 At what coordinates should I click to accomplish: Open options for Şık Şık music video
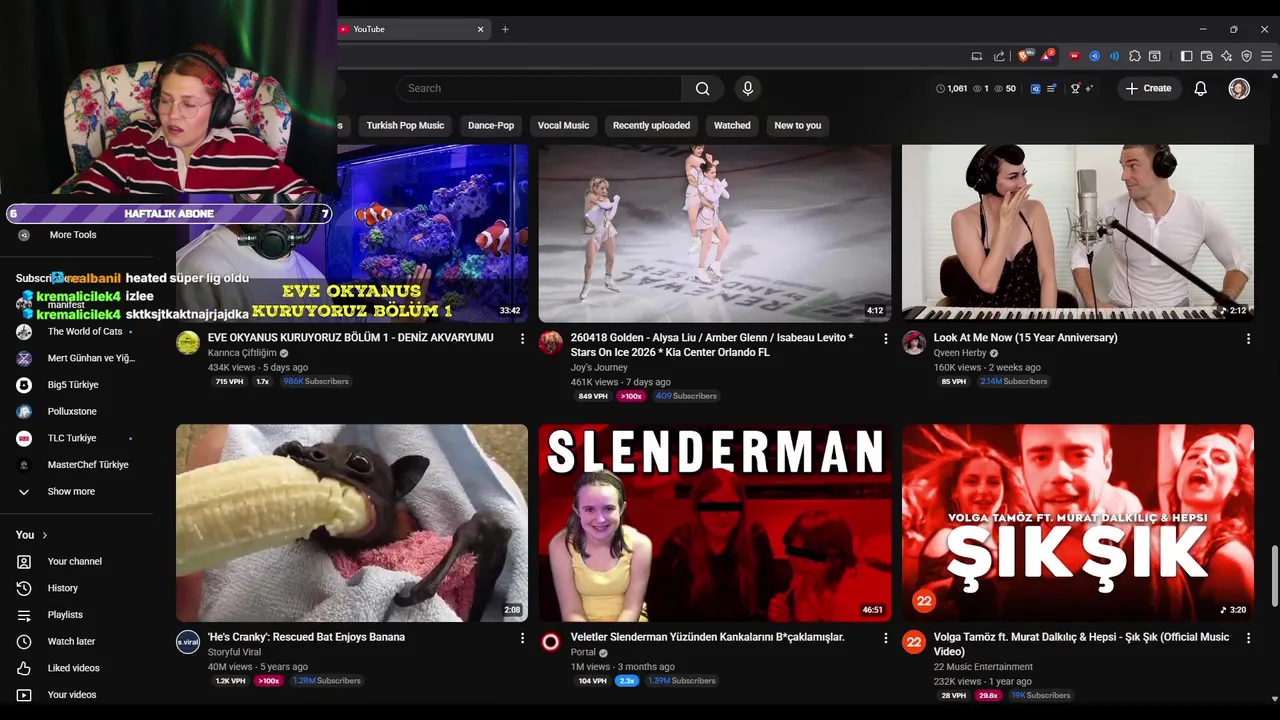coord(1248,638)
